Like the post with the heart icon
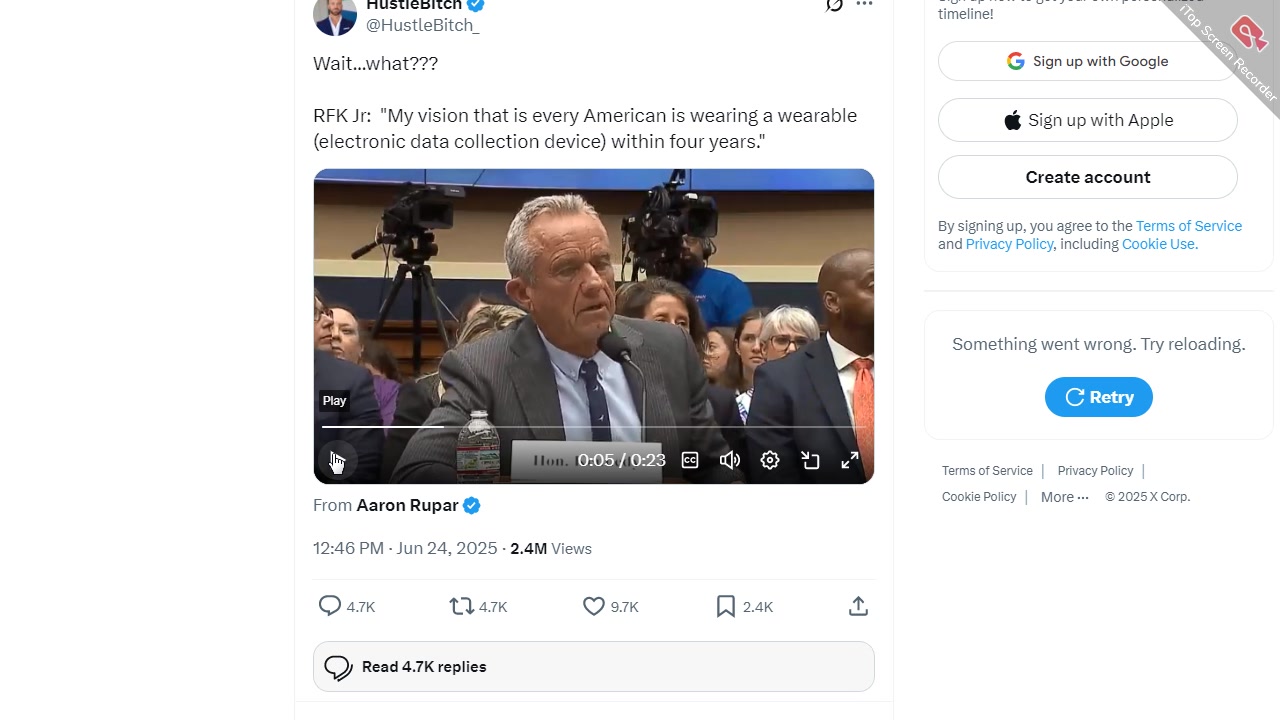This screenshot has height=720, width=1280. coord(594,606)
